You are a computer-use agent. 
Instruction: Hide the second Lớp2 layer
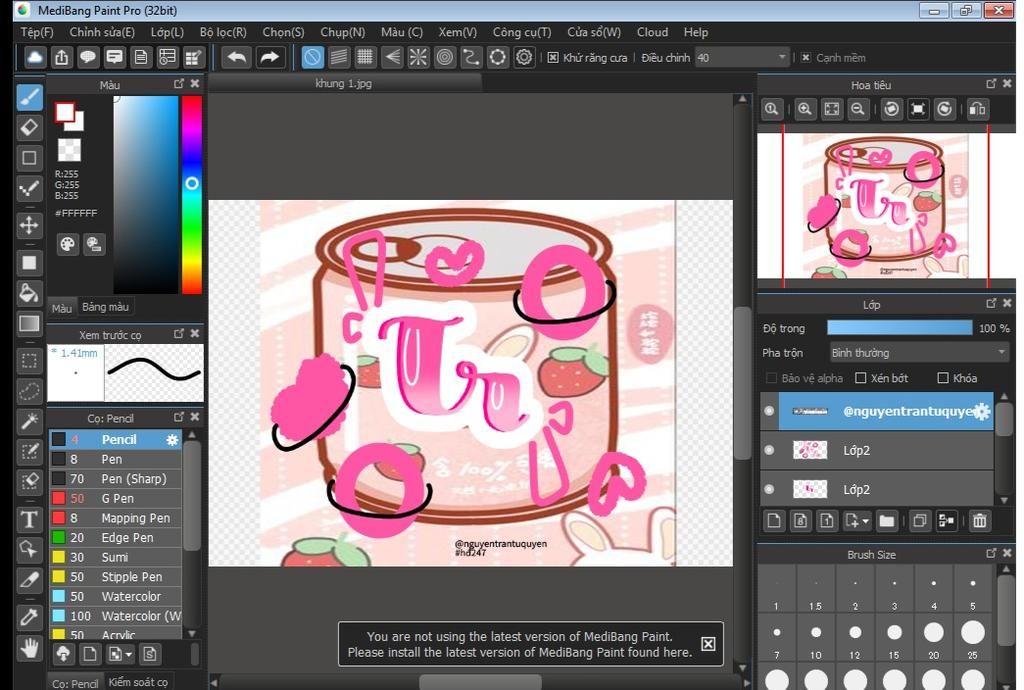[769, 489]
